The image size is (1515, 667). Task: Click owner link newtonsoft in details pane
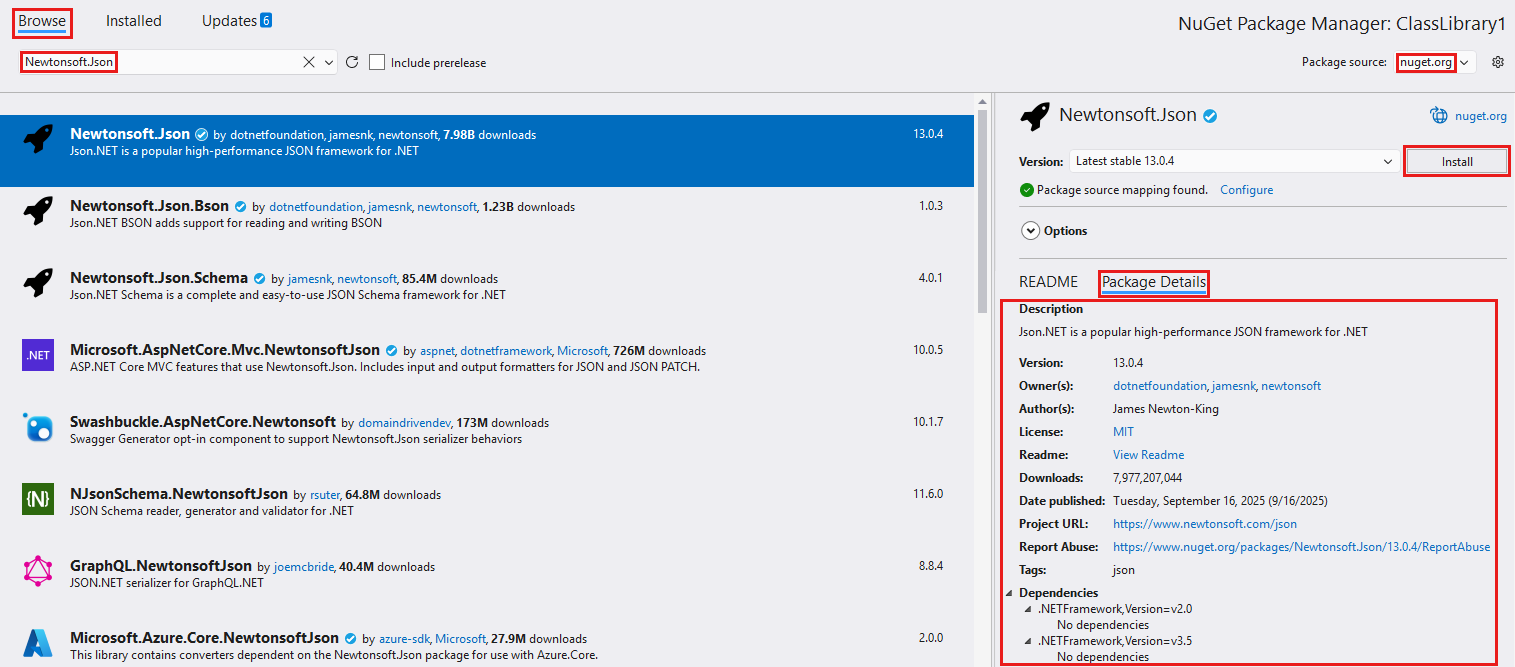(x=1291, y=386)
